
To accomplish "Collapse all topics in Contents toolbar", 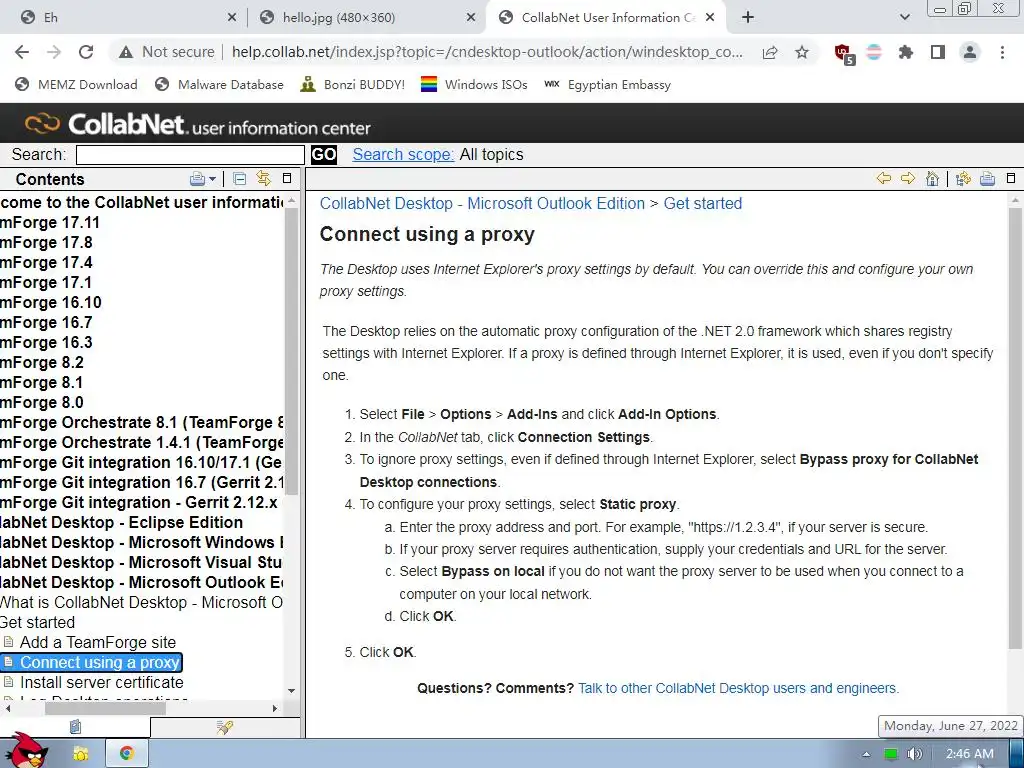I will 240,179.
